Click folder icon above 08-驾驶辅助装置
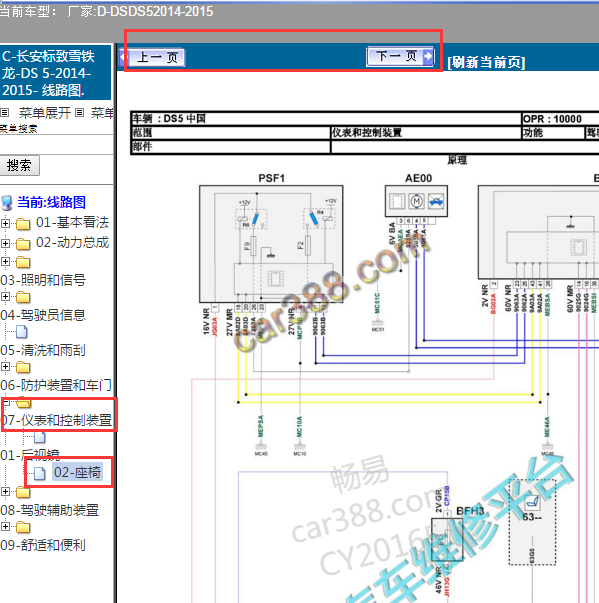The width and height of the screenshot is (599, 603). coord(23,492)
